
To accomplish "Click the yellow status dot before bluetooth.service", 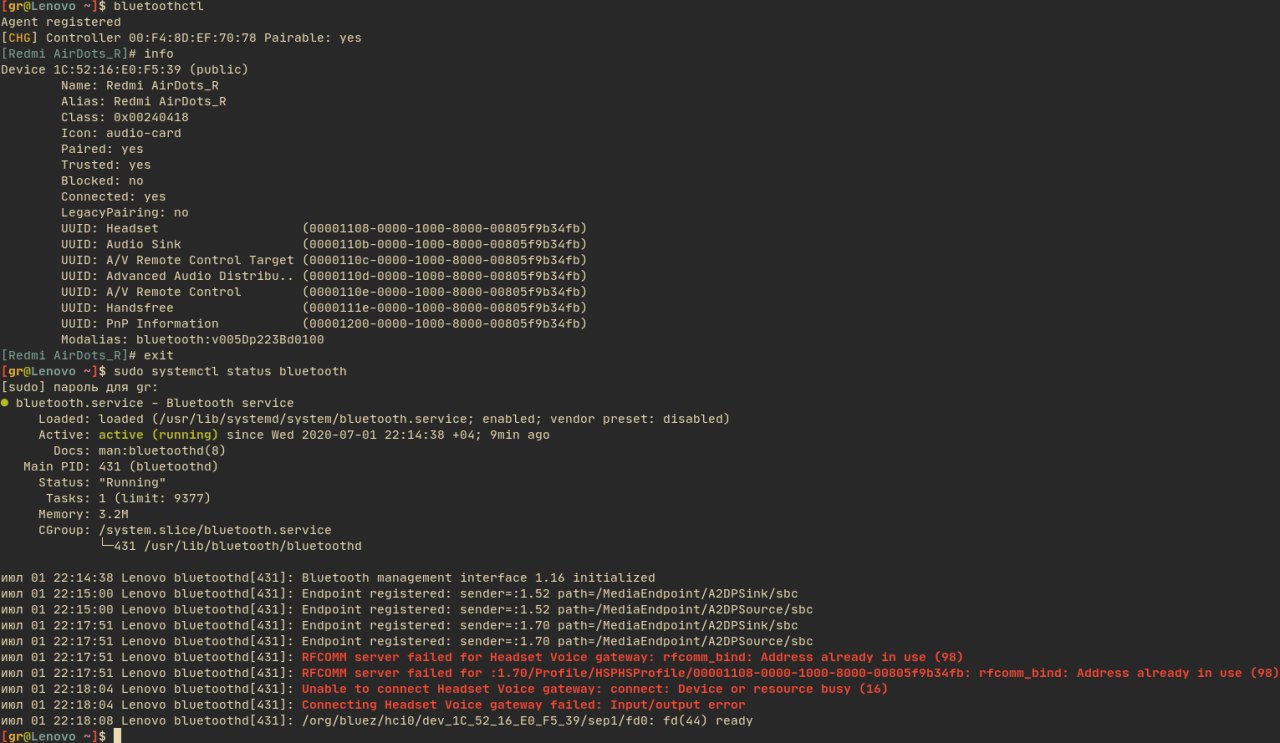I will 5,403.
